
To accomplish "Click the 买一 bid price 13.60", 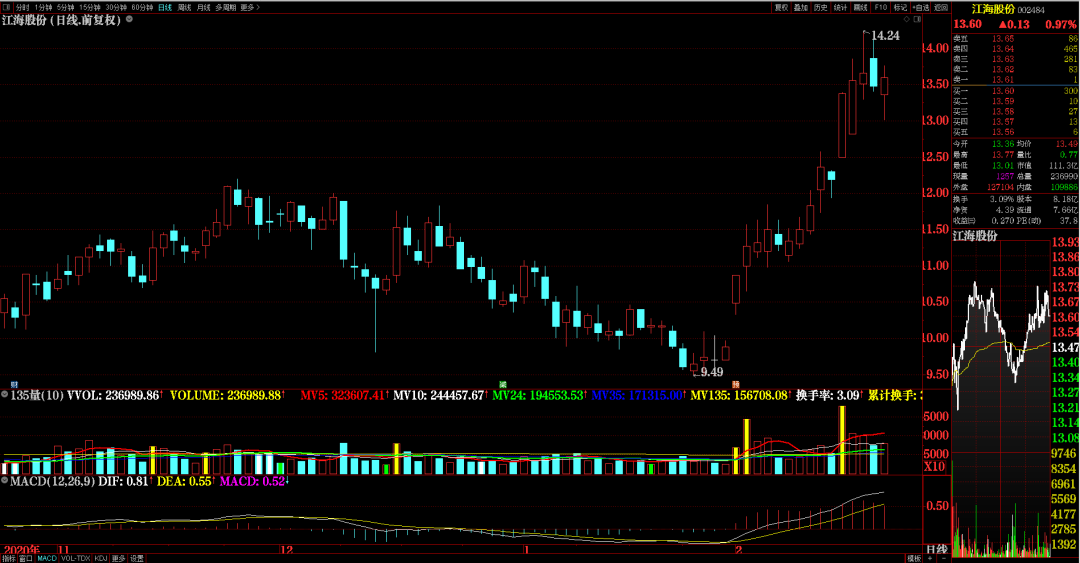I will click(x=1003, y=91).
